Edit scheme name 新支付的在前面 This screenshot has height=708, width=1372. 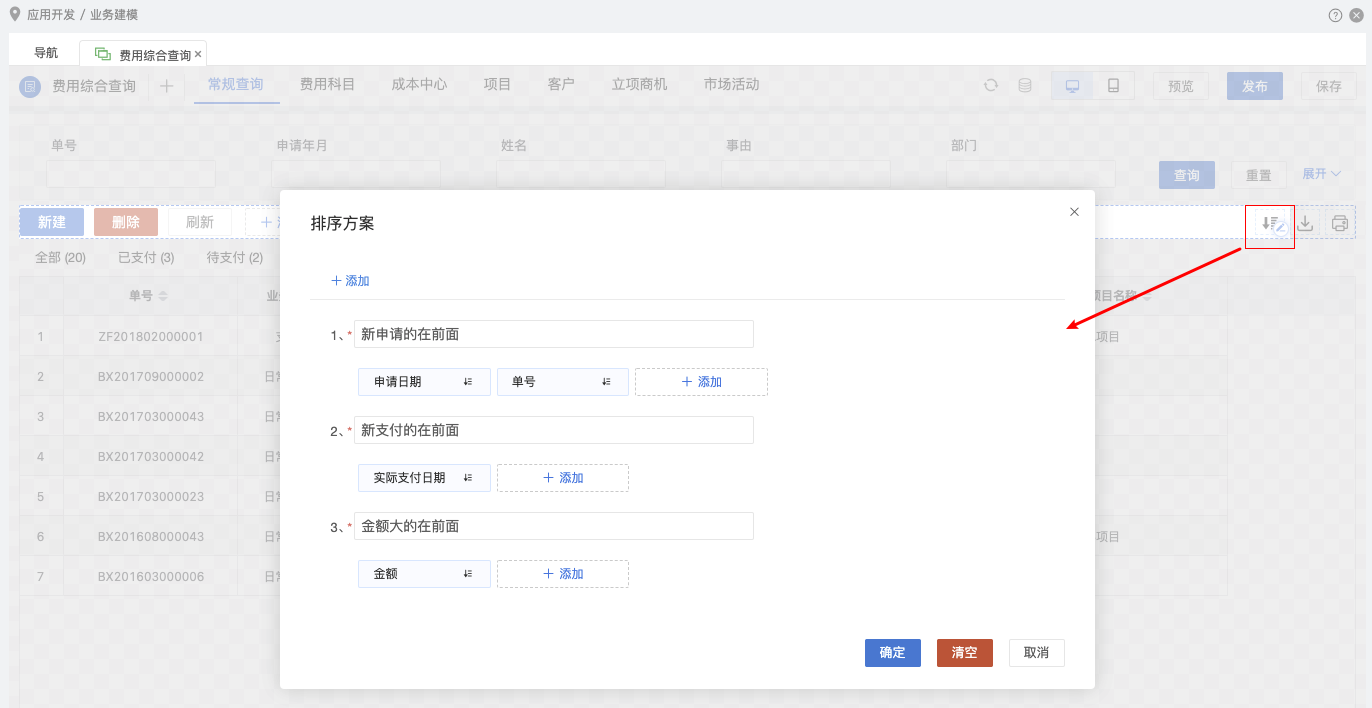[554, 430]
